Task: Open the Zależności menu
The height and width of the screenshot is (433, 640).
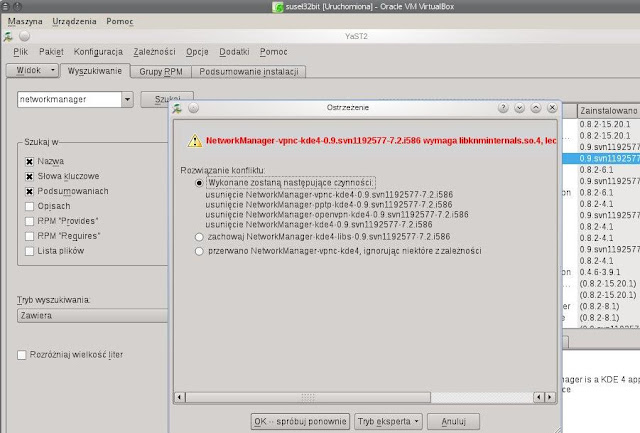Action: [154, 52]
